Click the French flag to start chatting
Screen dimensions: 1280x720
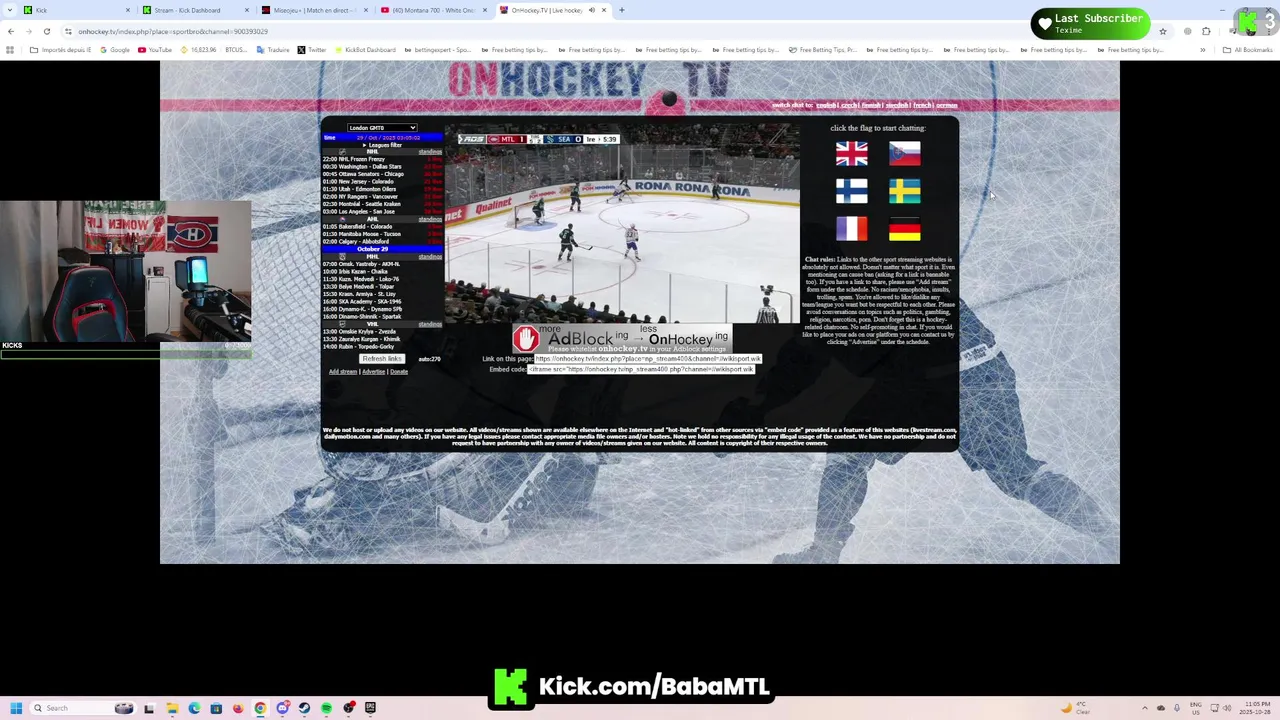tap(851, 229)
